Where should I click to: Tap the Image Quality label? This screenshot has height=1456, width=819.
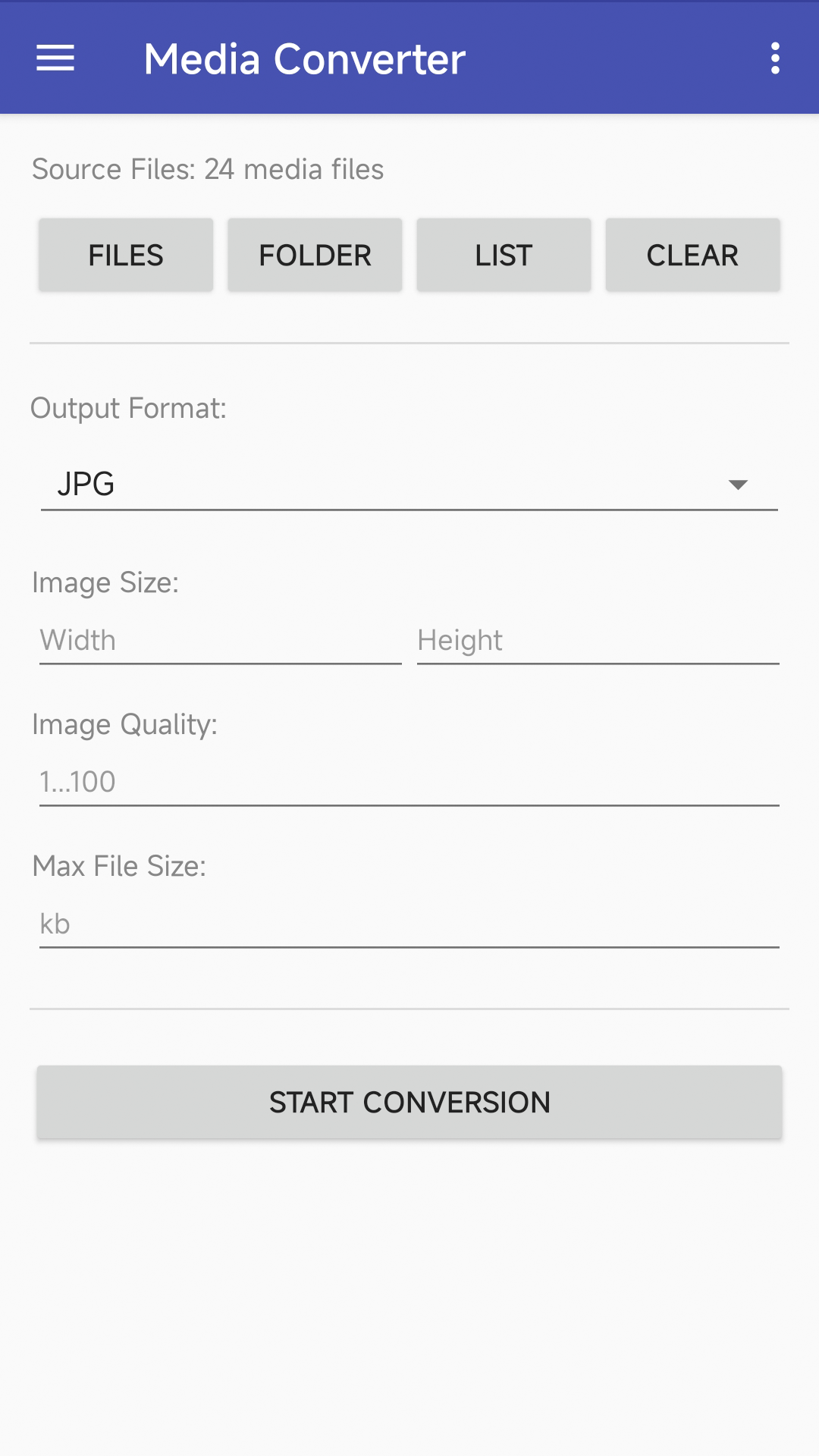[x=125, y=725]
